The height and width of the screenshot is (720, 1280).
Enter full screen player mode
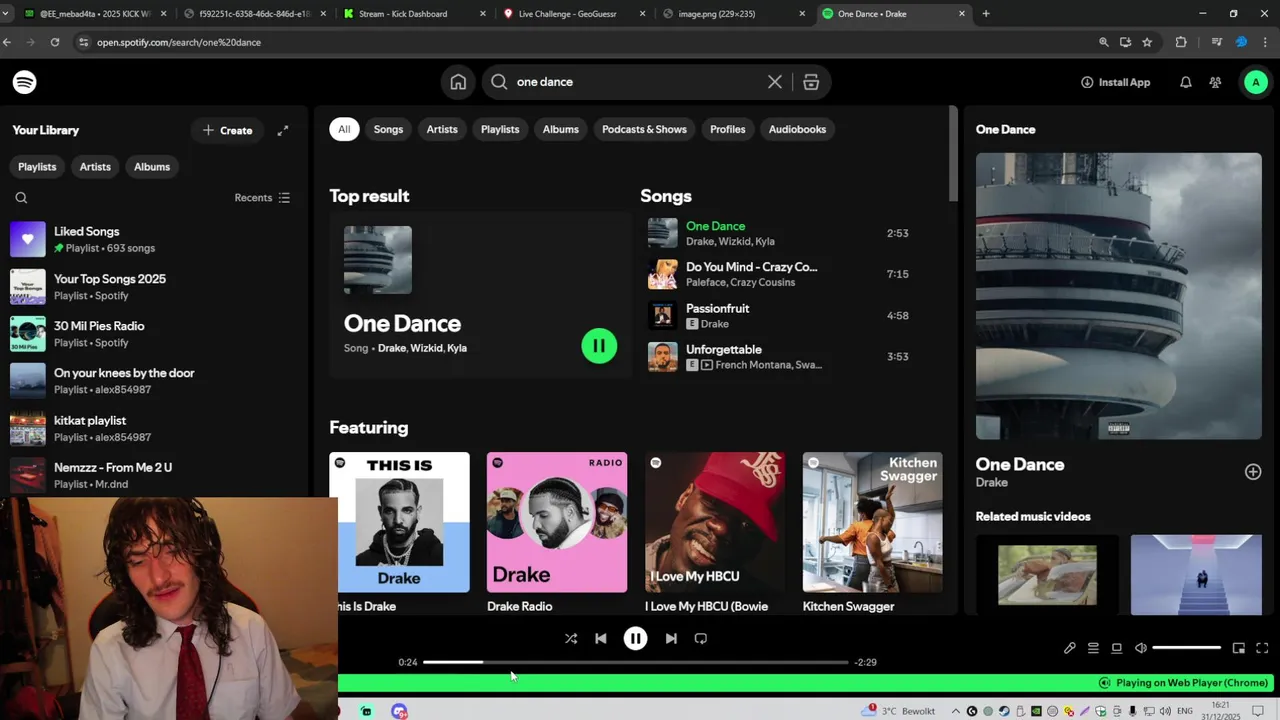point(1262,648)
